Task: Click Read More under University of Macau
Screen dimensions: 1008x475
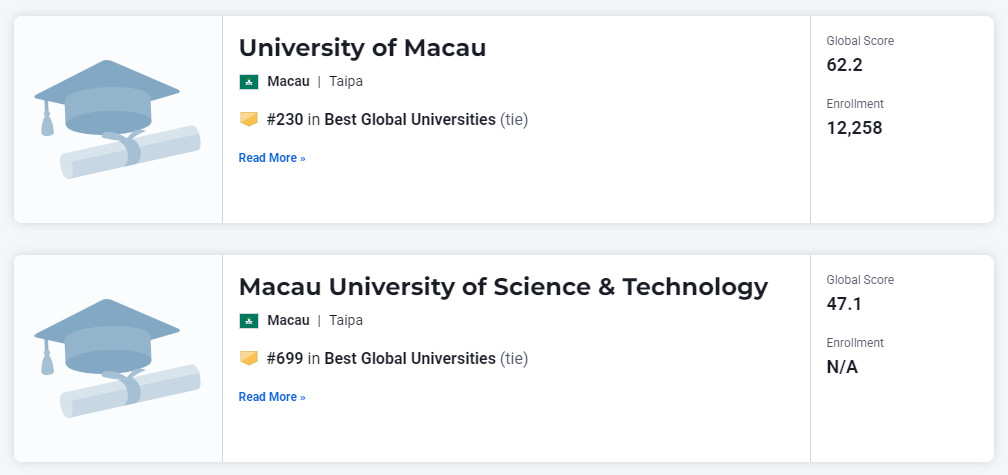Action: (272, 158)
